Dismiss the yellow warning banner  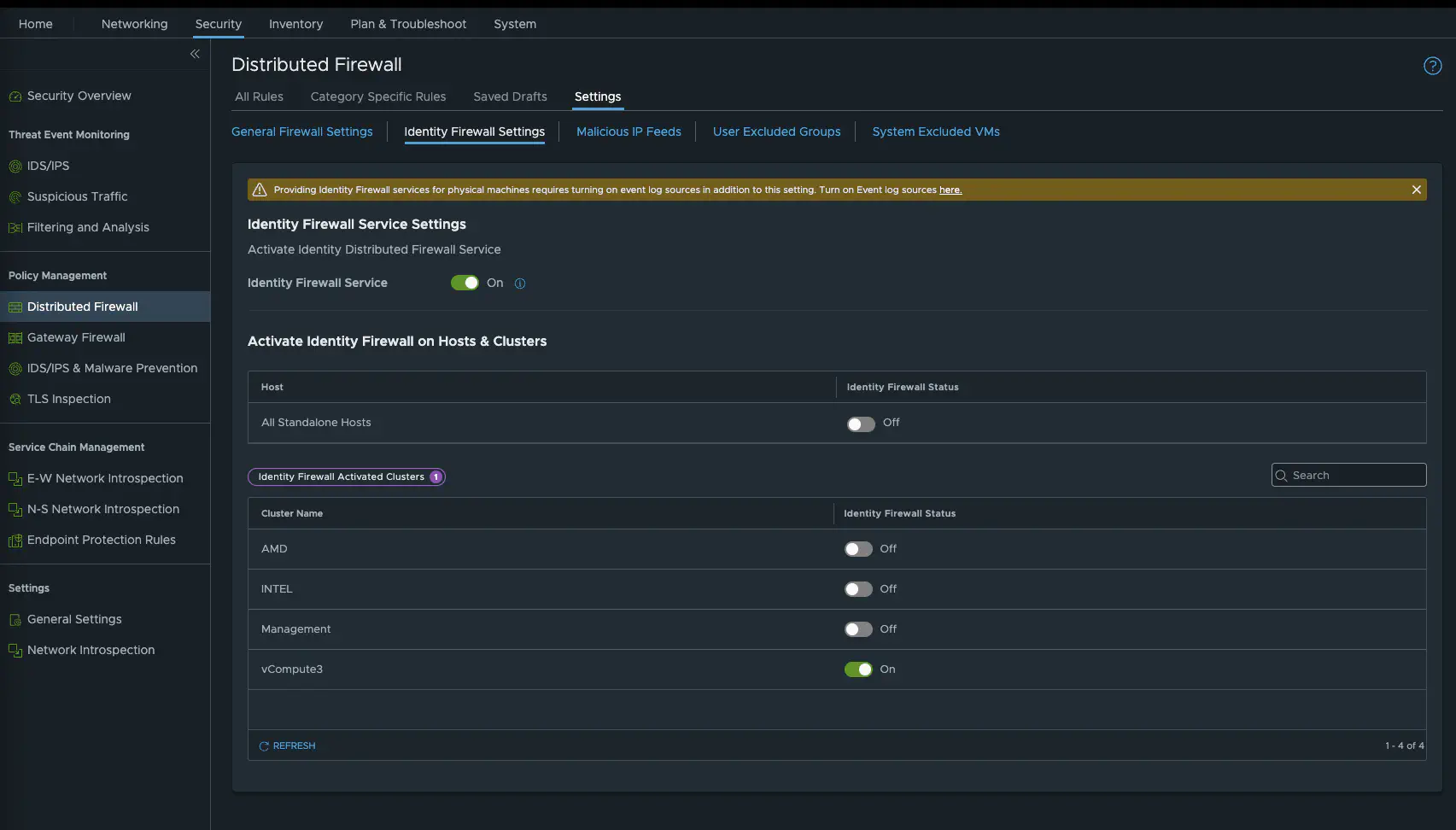(x=1416, y=190)
